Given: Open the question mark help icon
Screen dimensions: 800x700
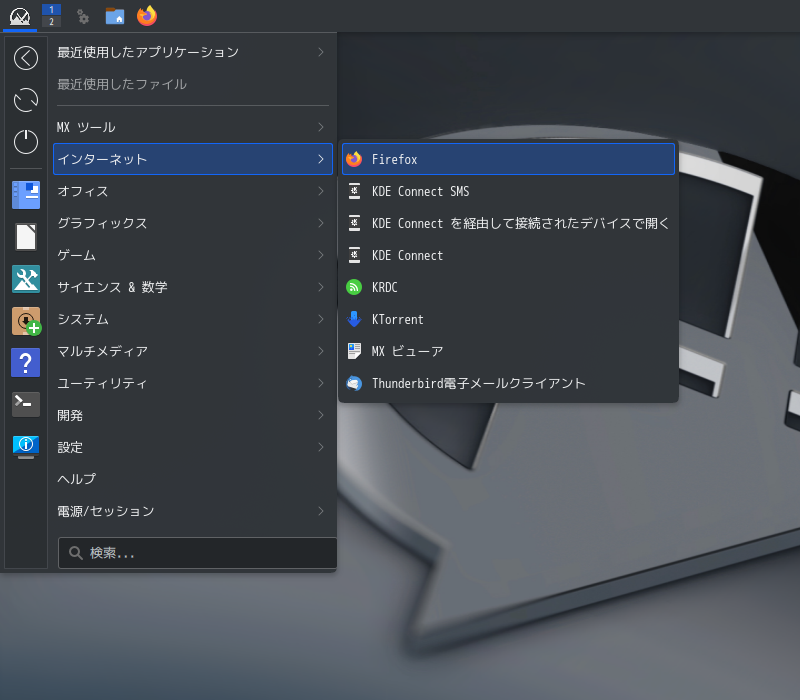Looking at the screenshot, I should (26, 363).
